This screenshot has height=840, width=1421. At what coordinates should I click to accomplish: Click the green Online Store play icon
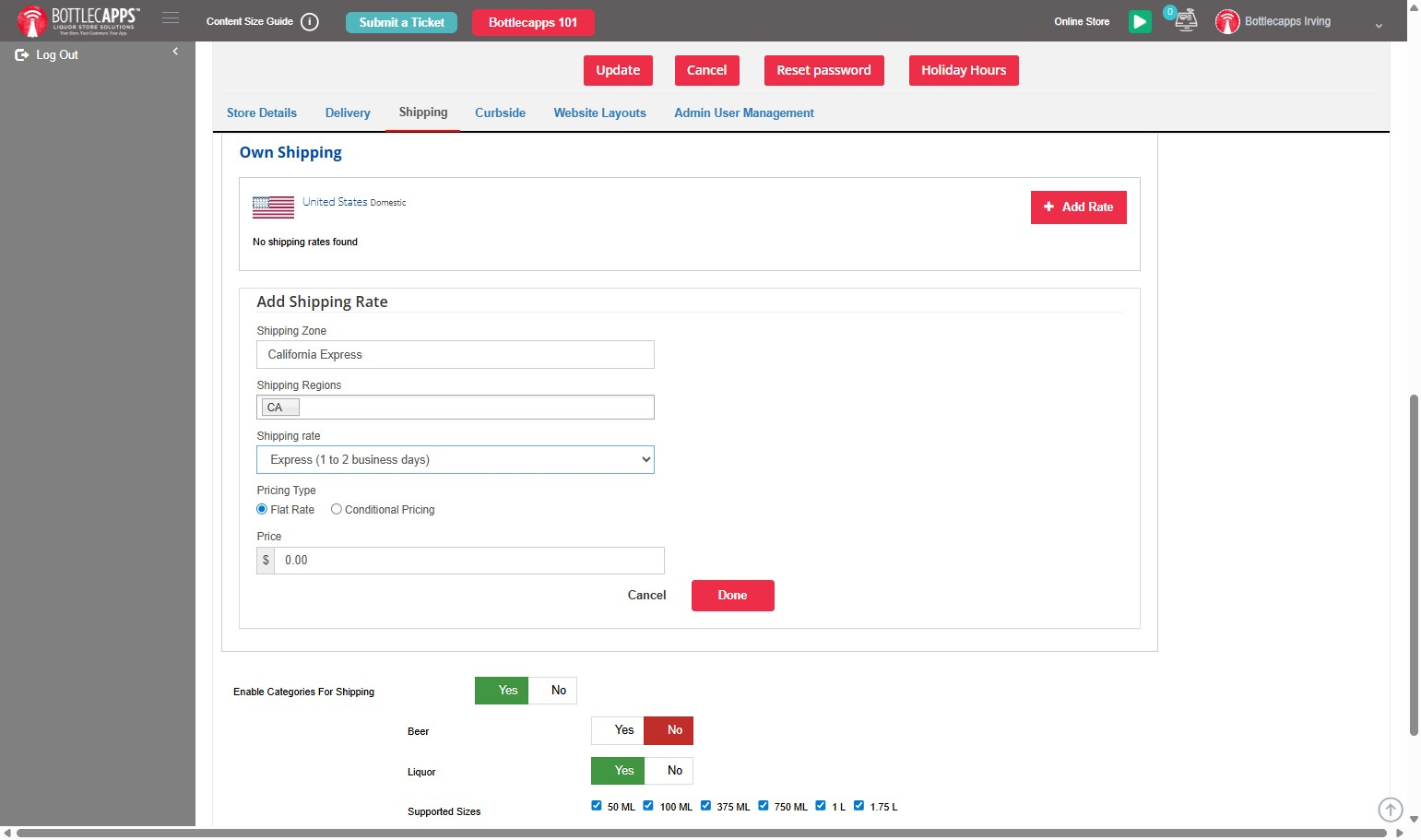tap(1140, 21)
